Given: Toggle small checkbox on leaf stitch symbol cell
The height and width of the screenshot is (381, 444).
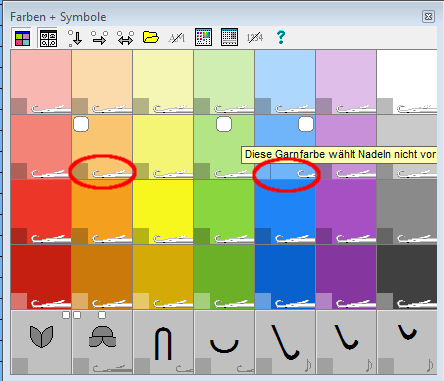Looking at the screenshot, I should 66,315.
